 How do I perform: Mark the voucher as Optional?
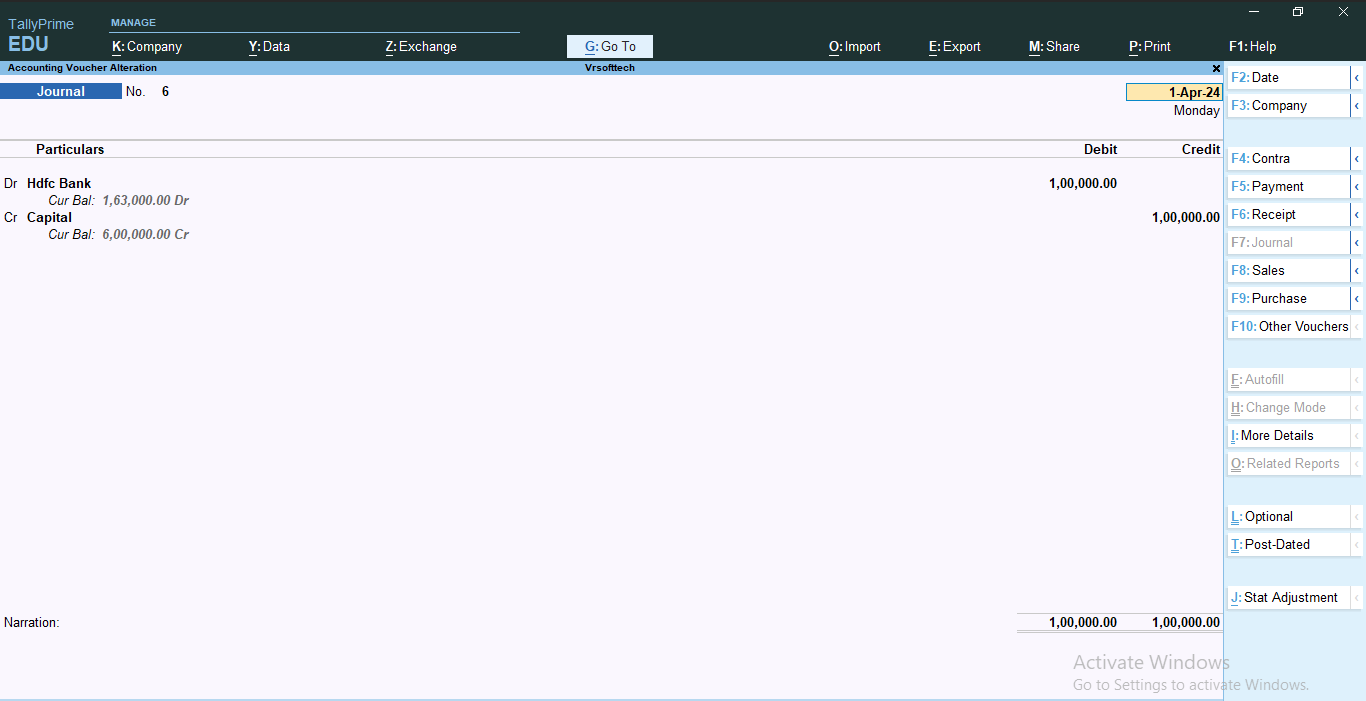click(x=1261, y=516)
